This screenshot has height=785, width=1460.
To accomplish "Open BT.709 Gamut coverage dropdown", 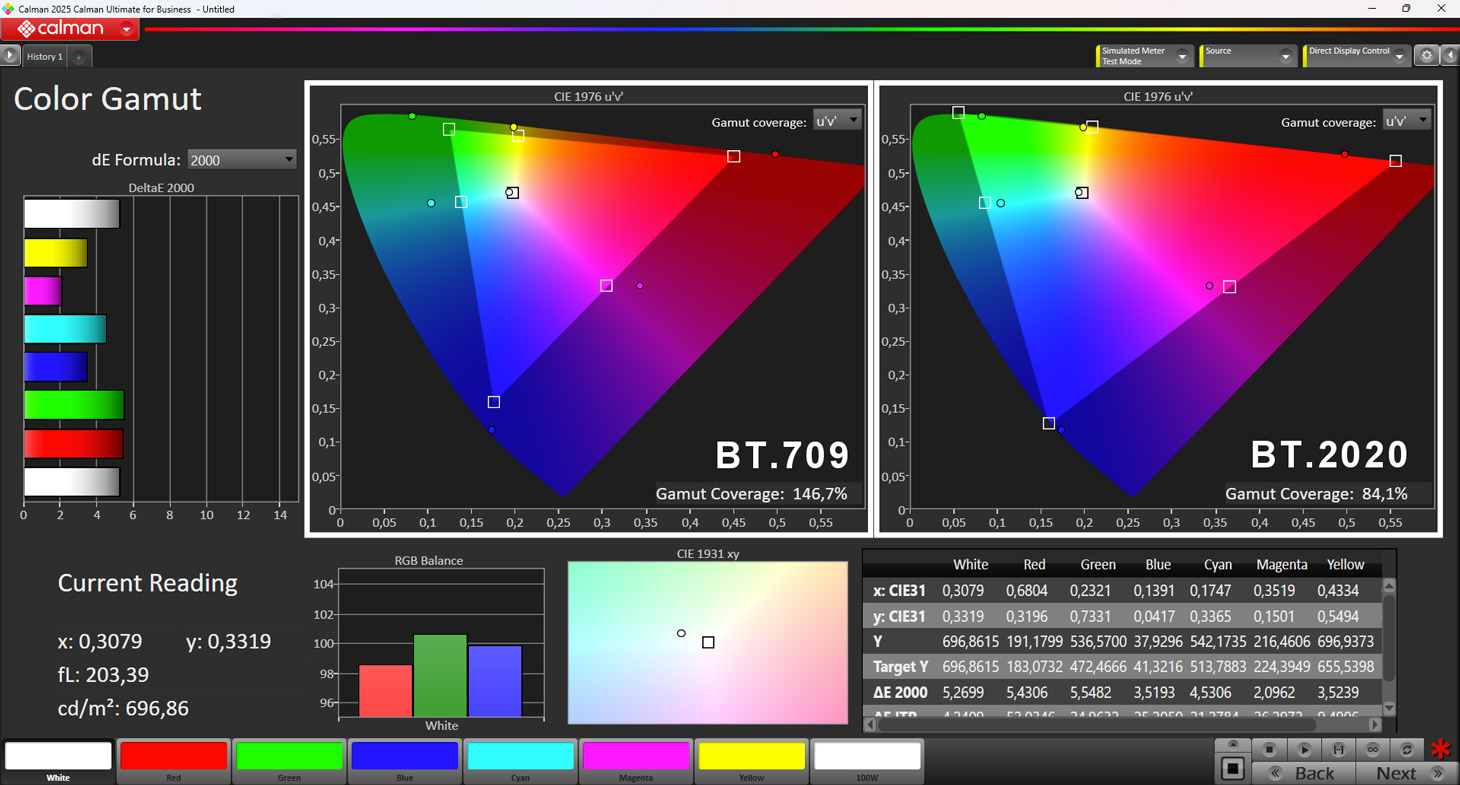I will [x=837, y=121].
